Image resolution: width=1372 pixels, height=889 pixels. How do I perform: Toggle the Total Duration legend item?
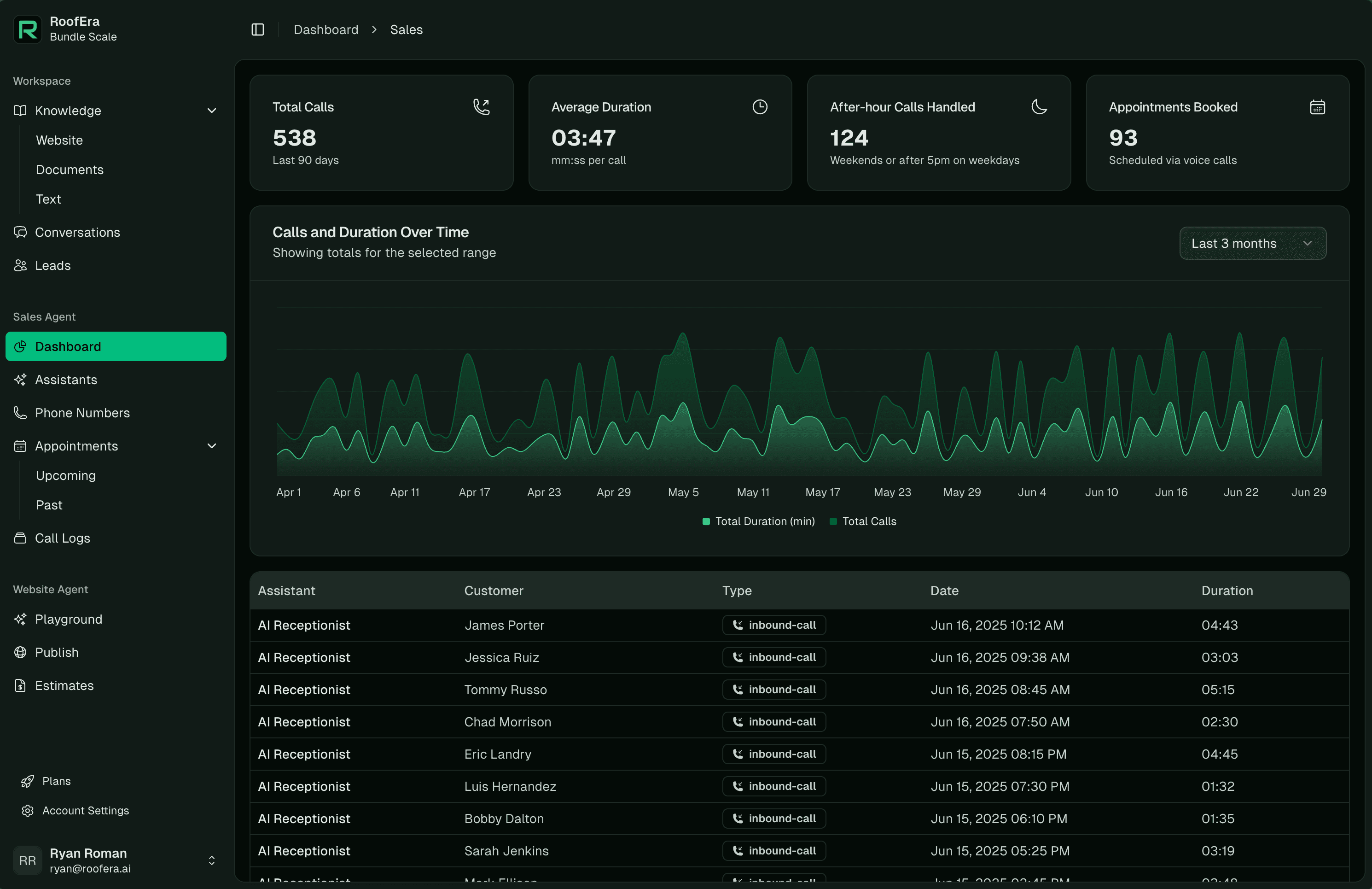(758, 521)
